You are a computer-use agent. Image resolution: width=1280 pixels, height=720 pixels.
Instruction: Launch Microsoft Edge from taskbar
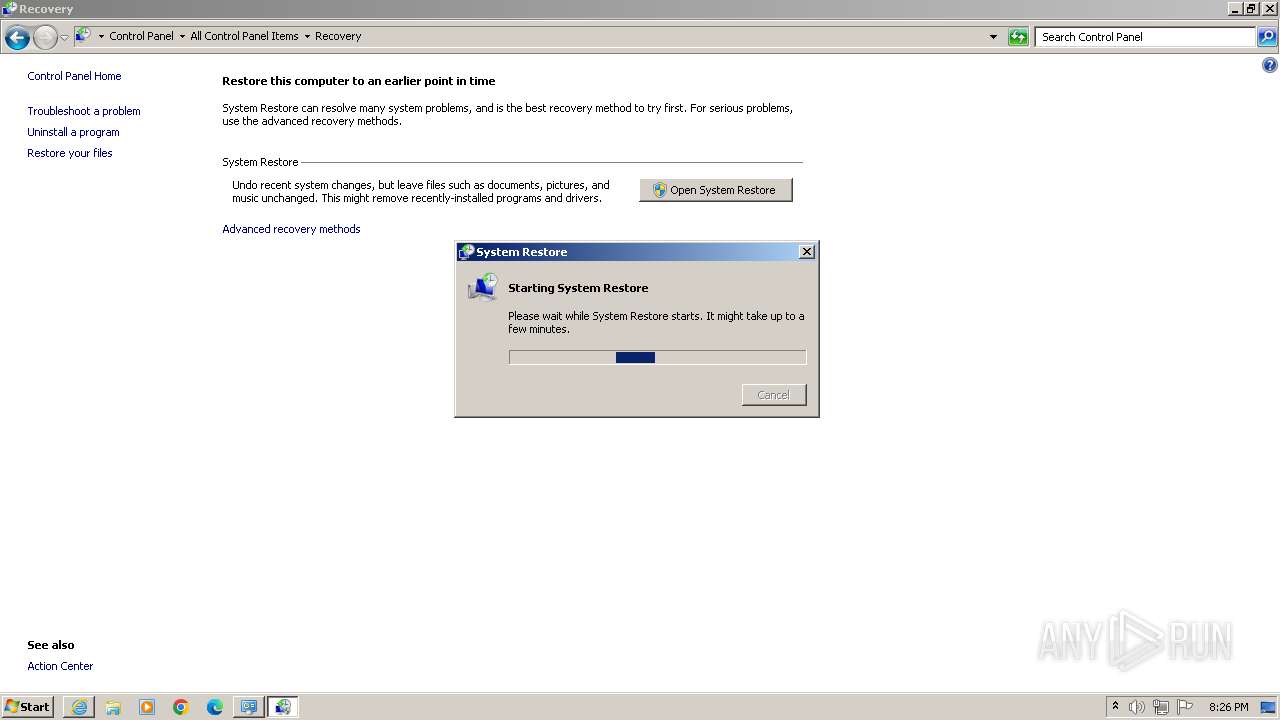coord(215,707)
